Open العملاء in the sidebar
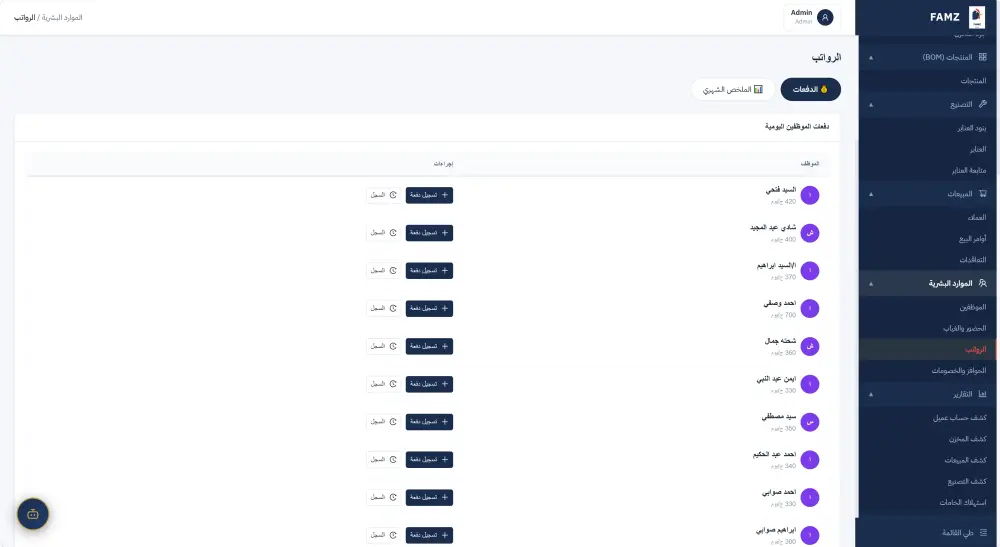 [x=976, y=217]
